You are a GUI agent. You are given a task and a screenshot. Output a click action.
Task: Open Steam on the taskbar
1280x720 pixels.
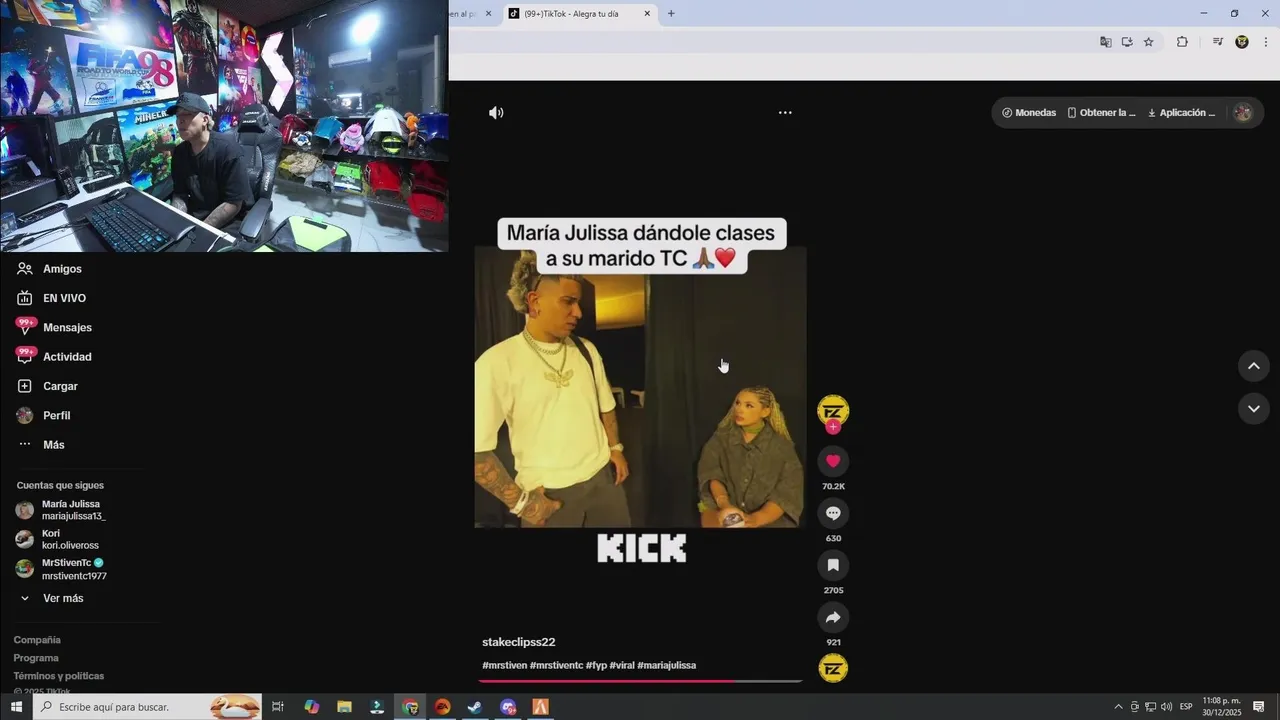coord(475,707)
